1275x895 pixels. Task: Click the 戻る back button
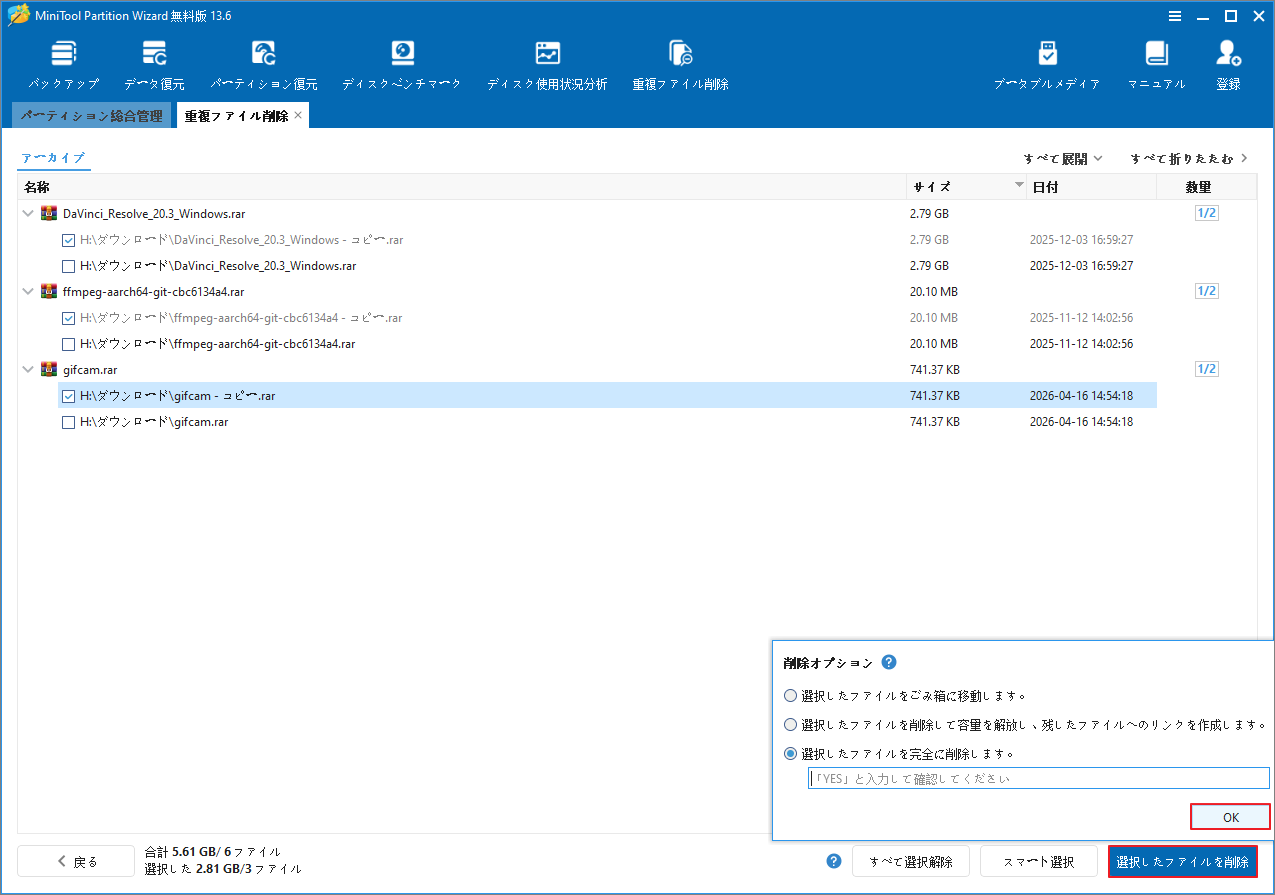(x=76, y=861)
